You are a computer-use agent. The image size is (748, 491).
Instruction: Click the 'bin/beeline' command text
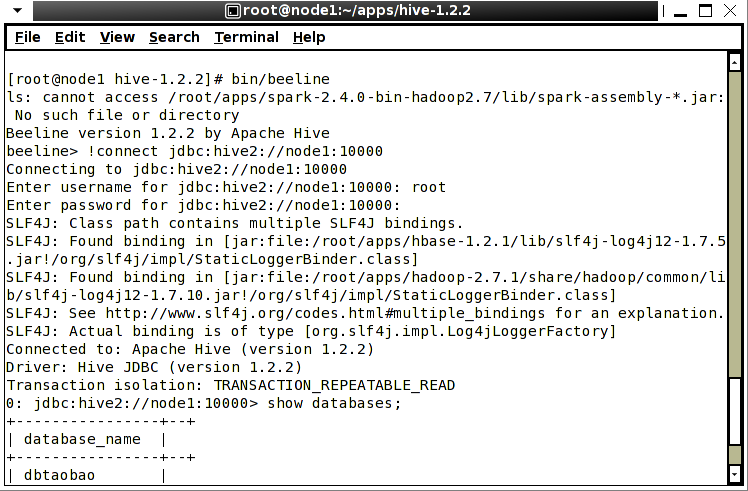click(280, 79)
